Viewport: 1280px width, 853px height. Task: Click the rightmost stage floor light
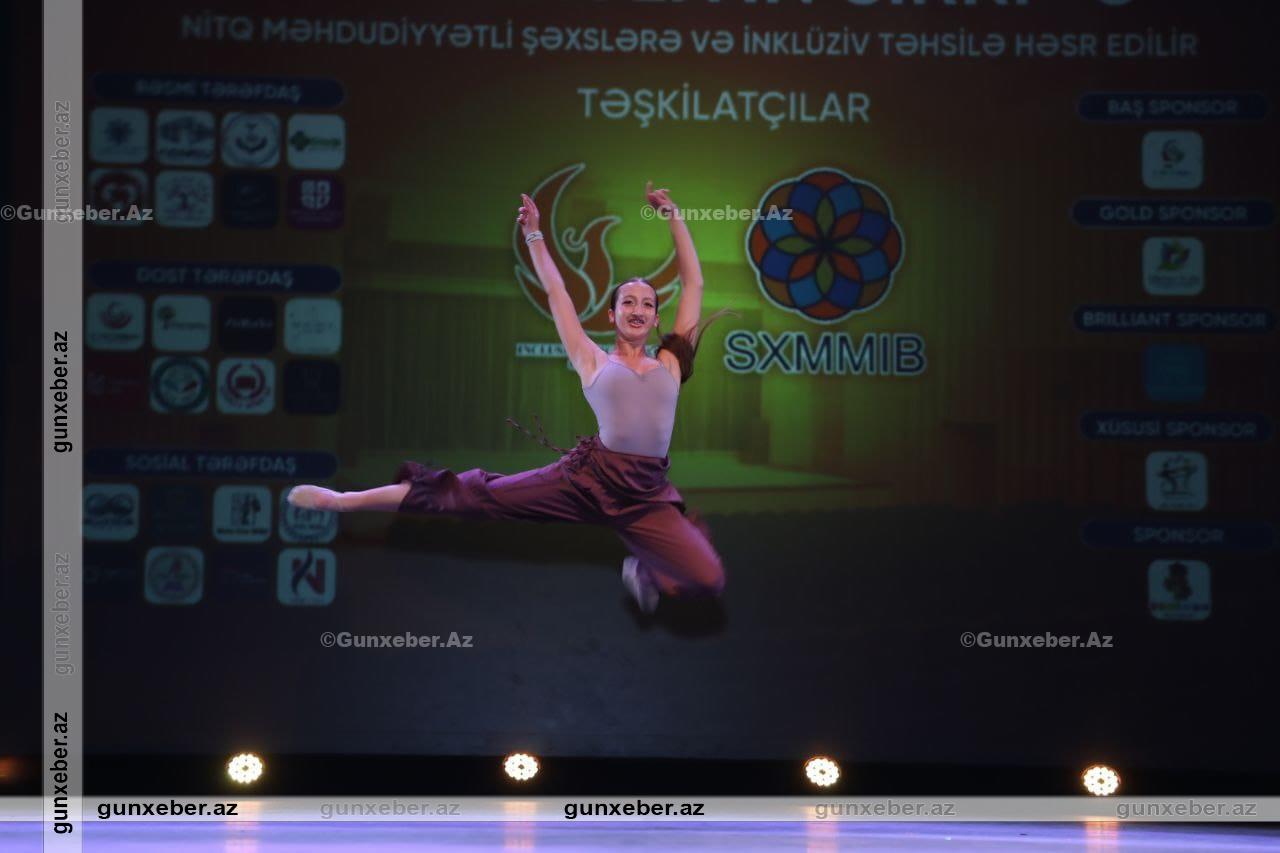click(x=1100, y=780)
